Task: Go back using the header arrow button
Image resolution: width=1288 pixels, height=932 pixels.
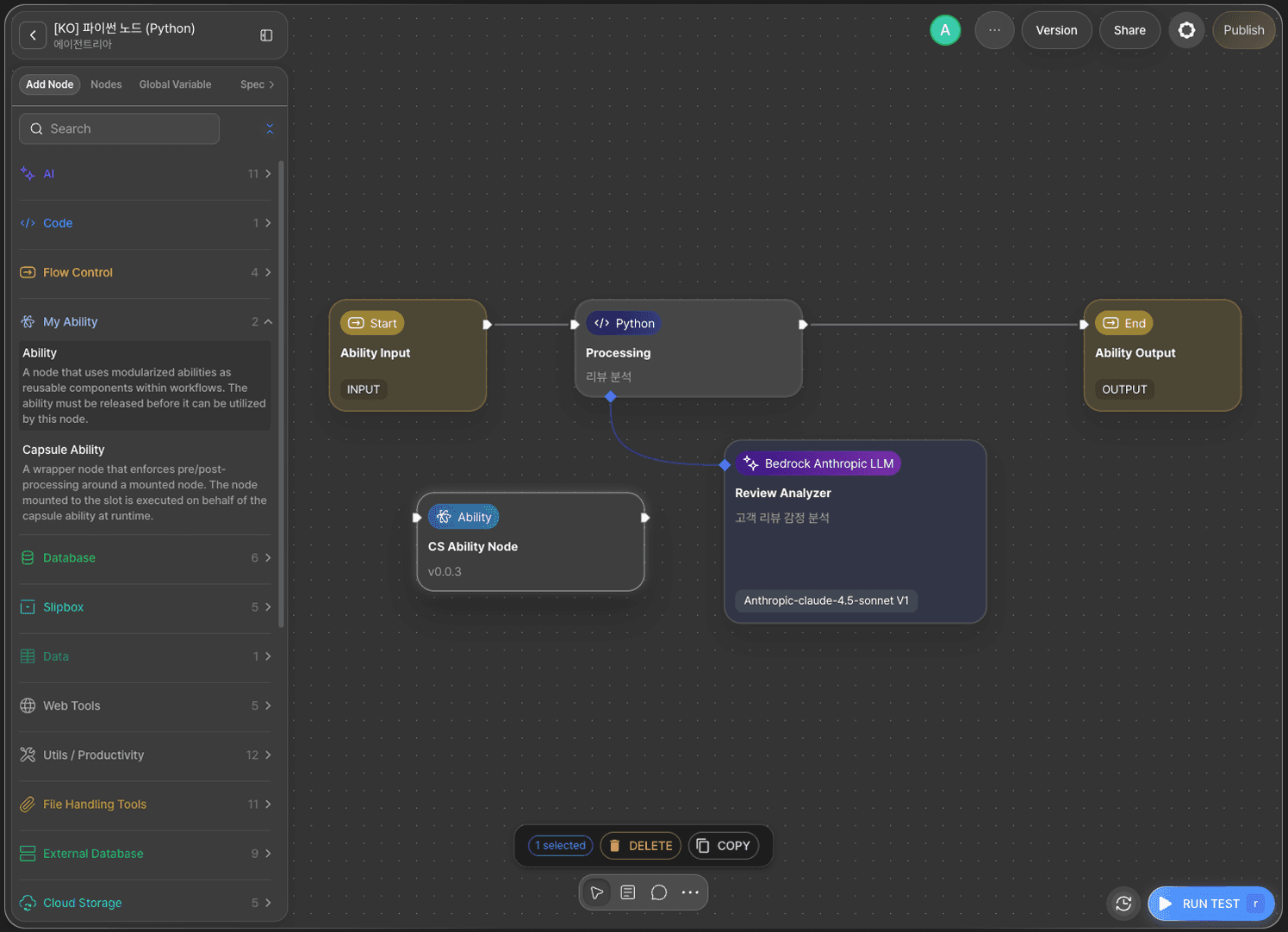Action: tap(33, 35)
